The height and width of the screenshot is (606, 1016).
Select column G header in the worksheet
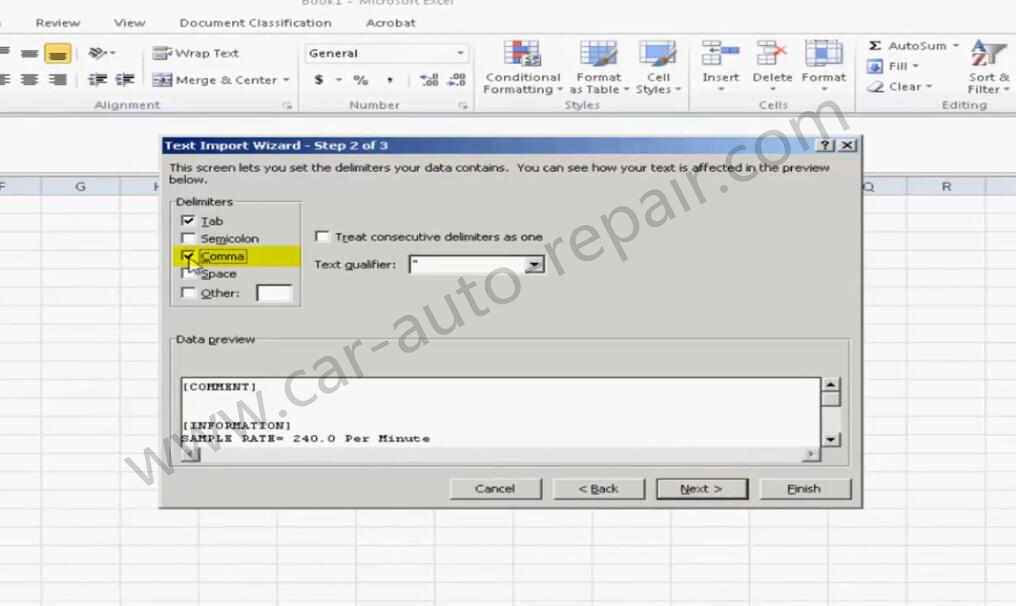click(x=80, y=187)
